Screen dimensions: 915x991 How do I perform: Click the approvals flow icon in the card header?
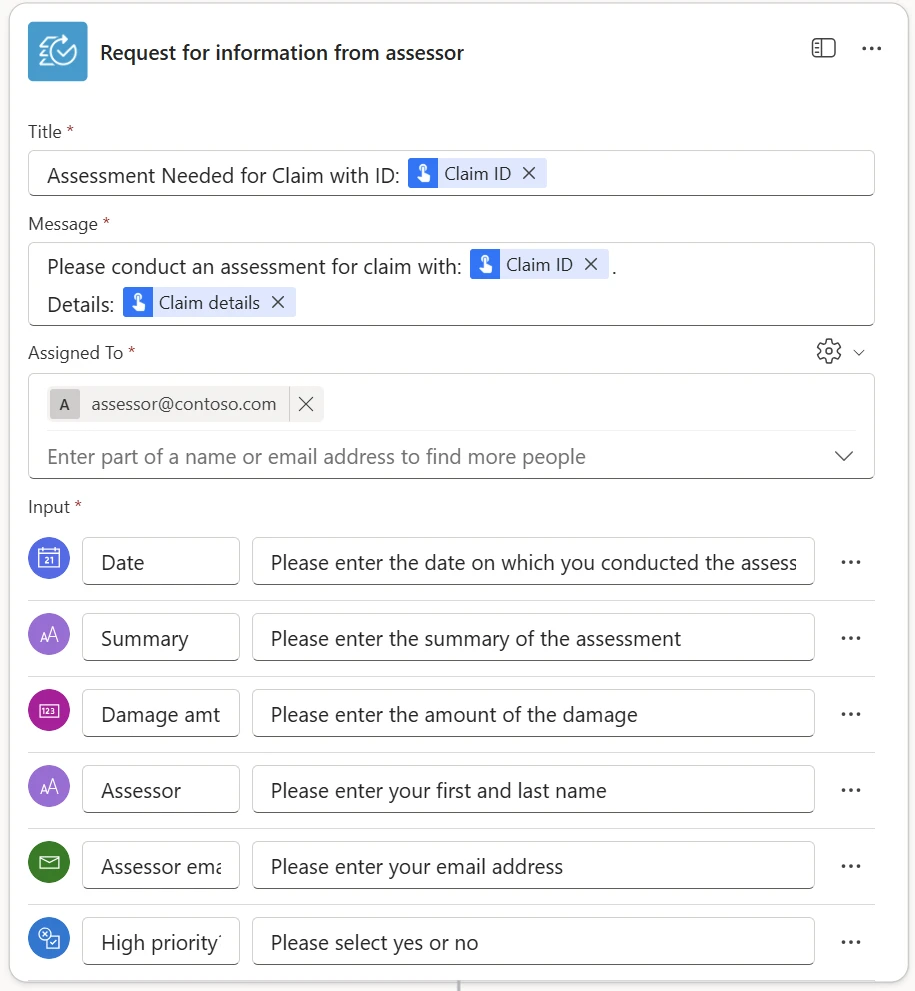(x=57, y=50)
